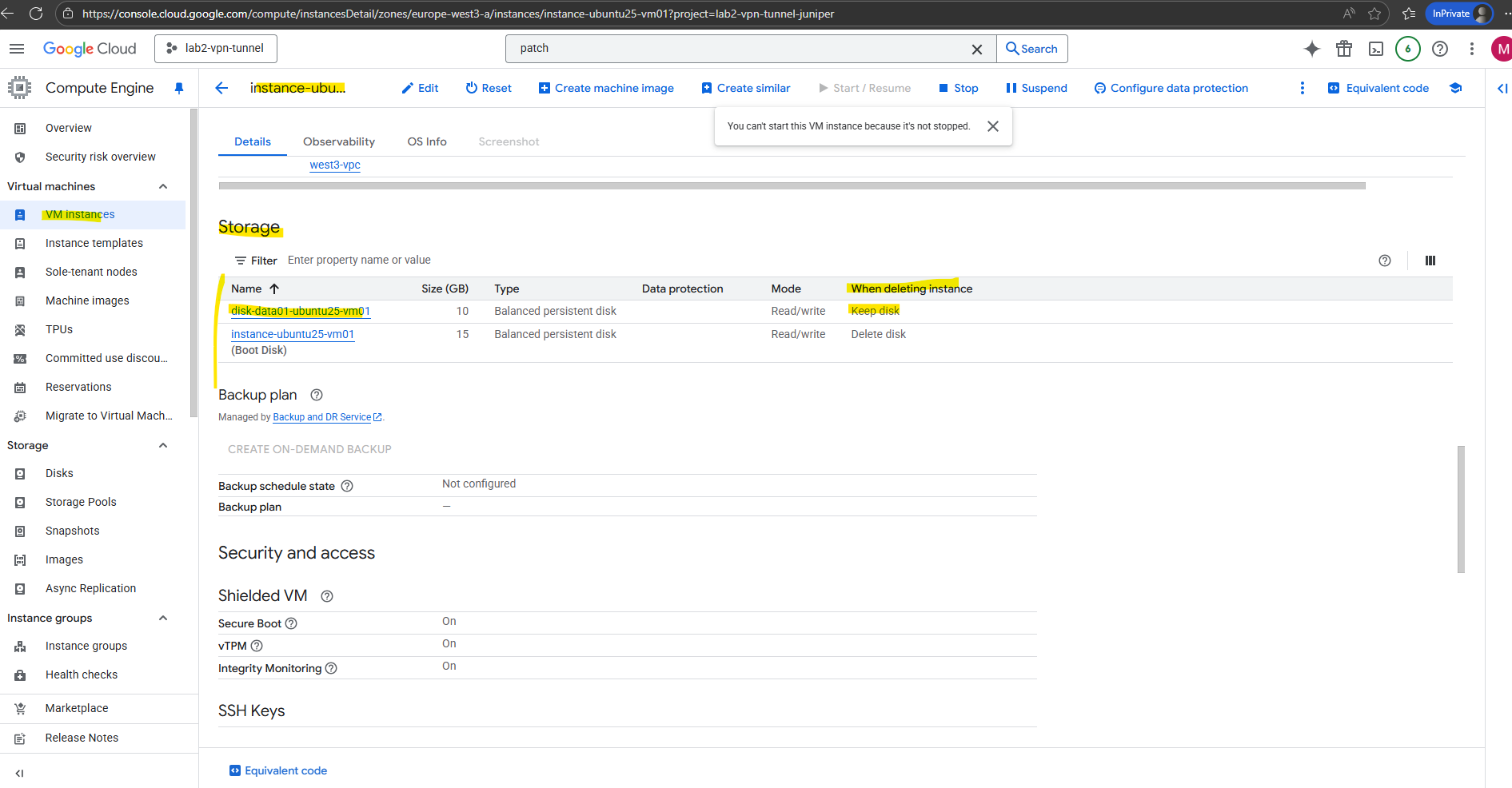The width and height of the screenshot is (1512, 788).
Task: Click the Secure Boot help icon
Action: click(x=291, y=623)
